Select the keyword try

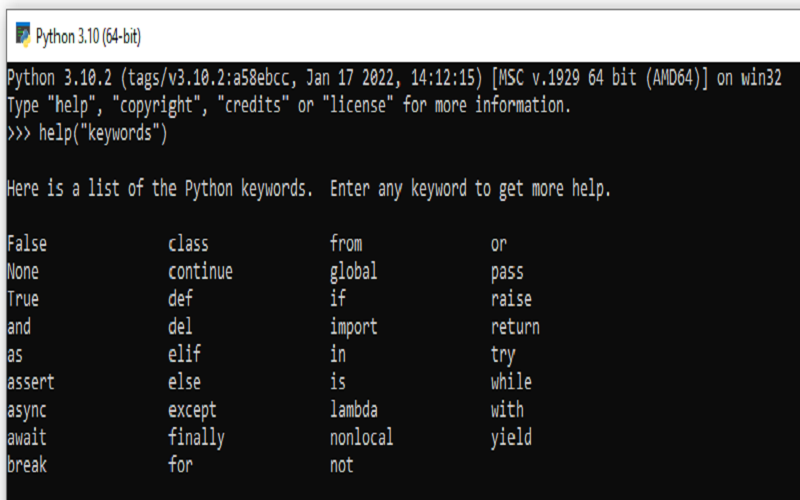tap(503, 356)
